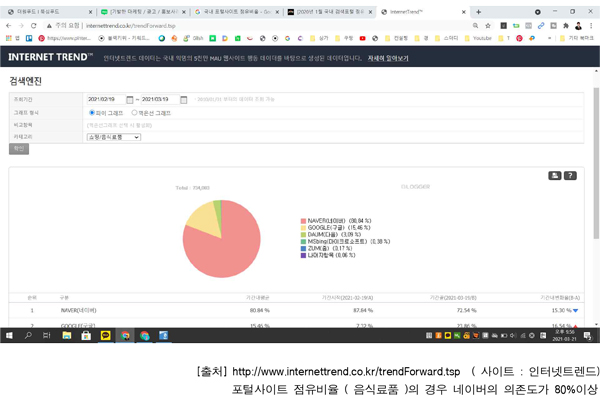
Task: Open KakaoTalk from the taskbar
Action: pos(106,336)
